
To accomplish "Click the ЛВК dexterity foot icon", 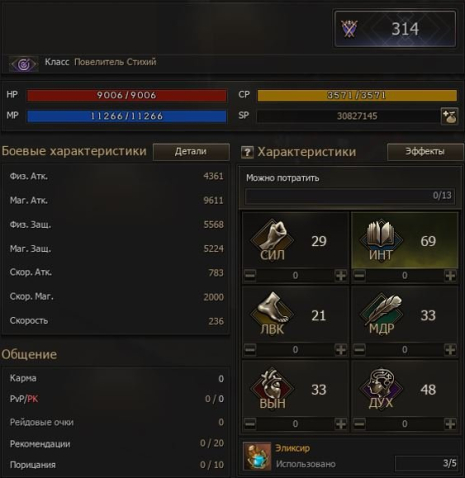I will (272, 314).
